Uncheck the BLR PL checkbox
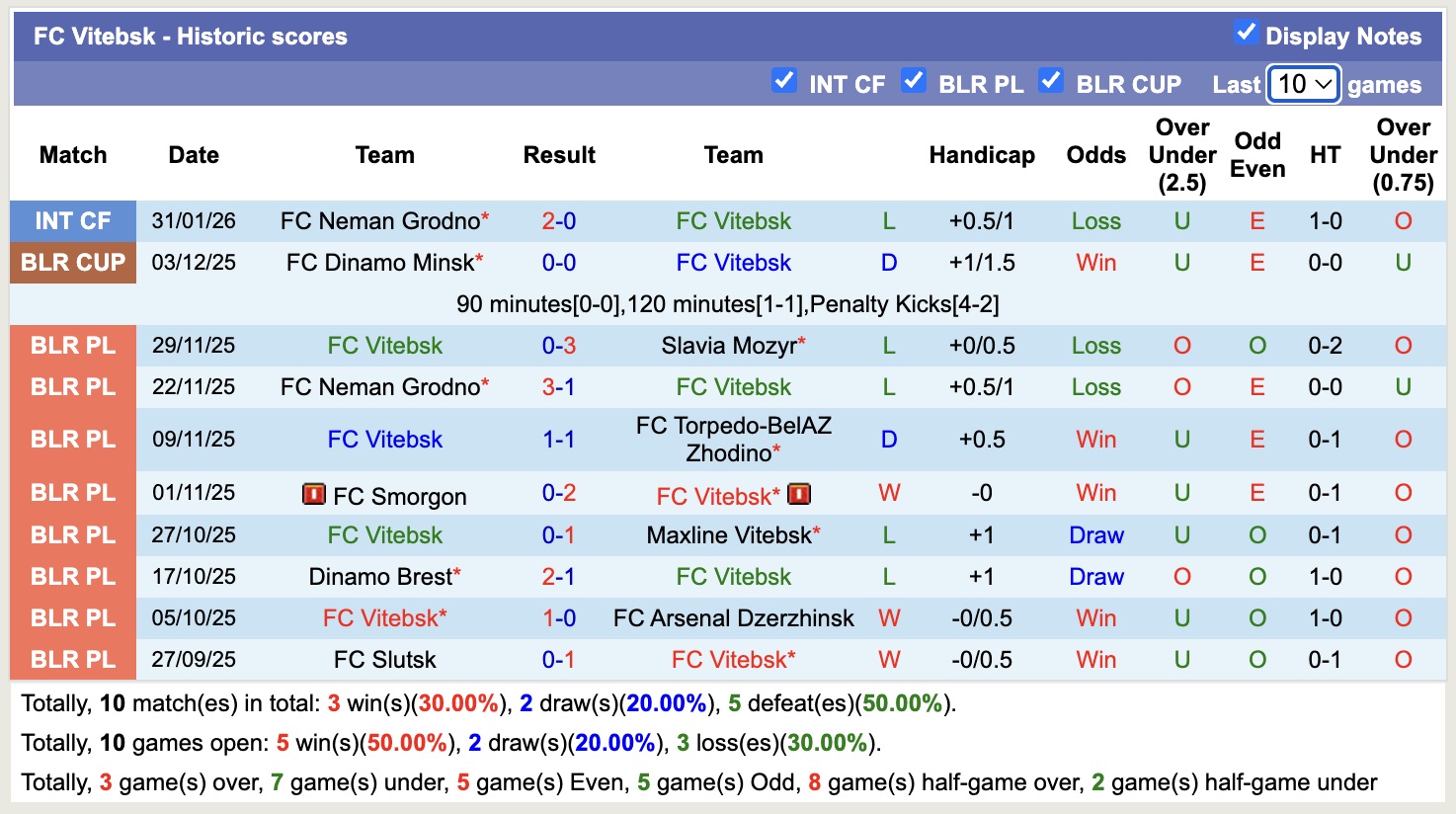Viewport: 1456px width, 814px height. coord(914,82)
